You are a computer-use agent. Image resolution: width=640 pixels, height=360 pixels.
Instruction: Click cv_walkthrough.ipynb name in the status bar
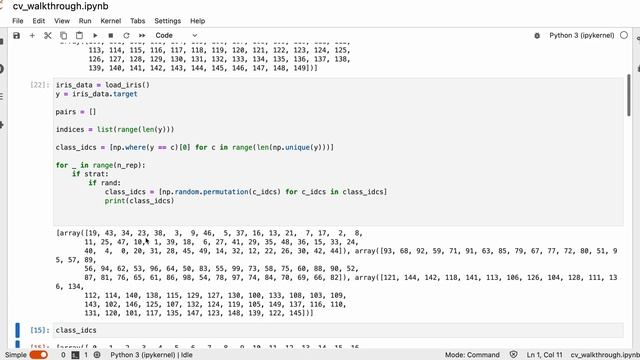[605, 355]
